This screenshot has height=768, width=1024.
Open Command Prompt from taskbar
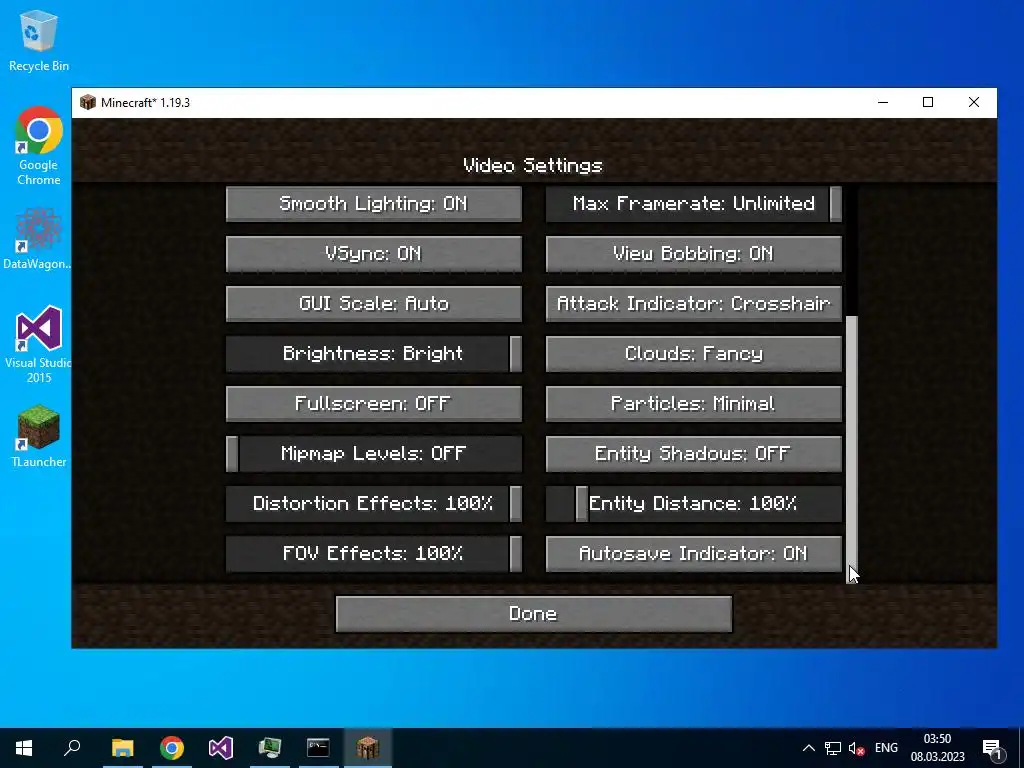point(318,748)
